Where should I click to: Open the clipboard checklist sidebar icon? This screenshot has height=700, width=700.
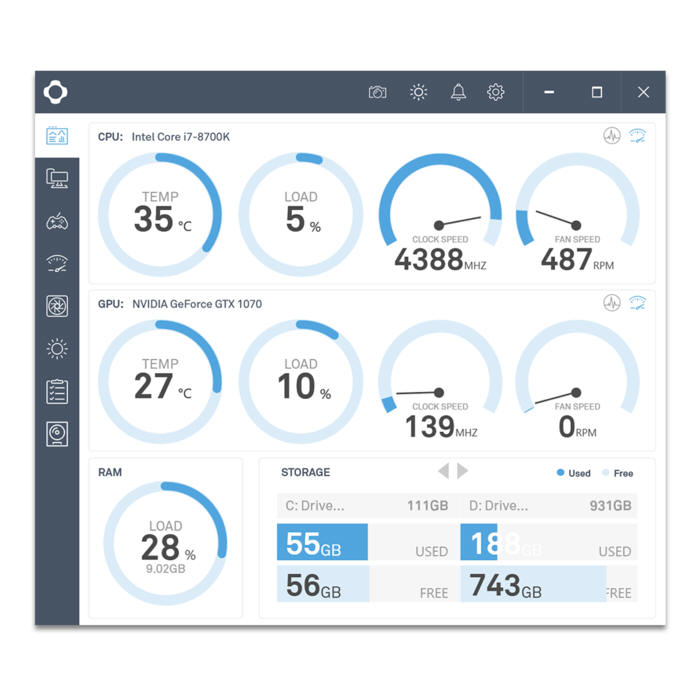pos(57,391)
